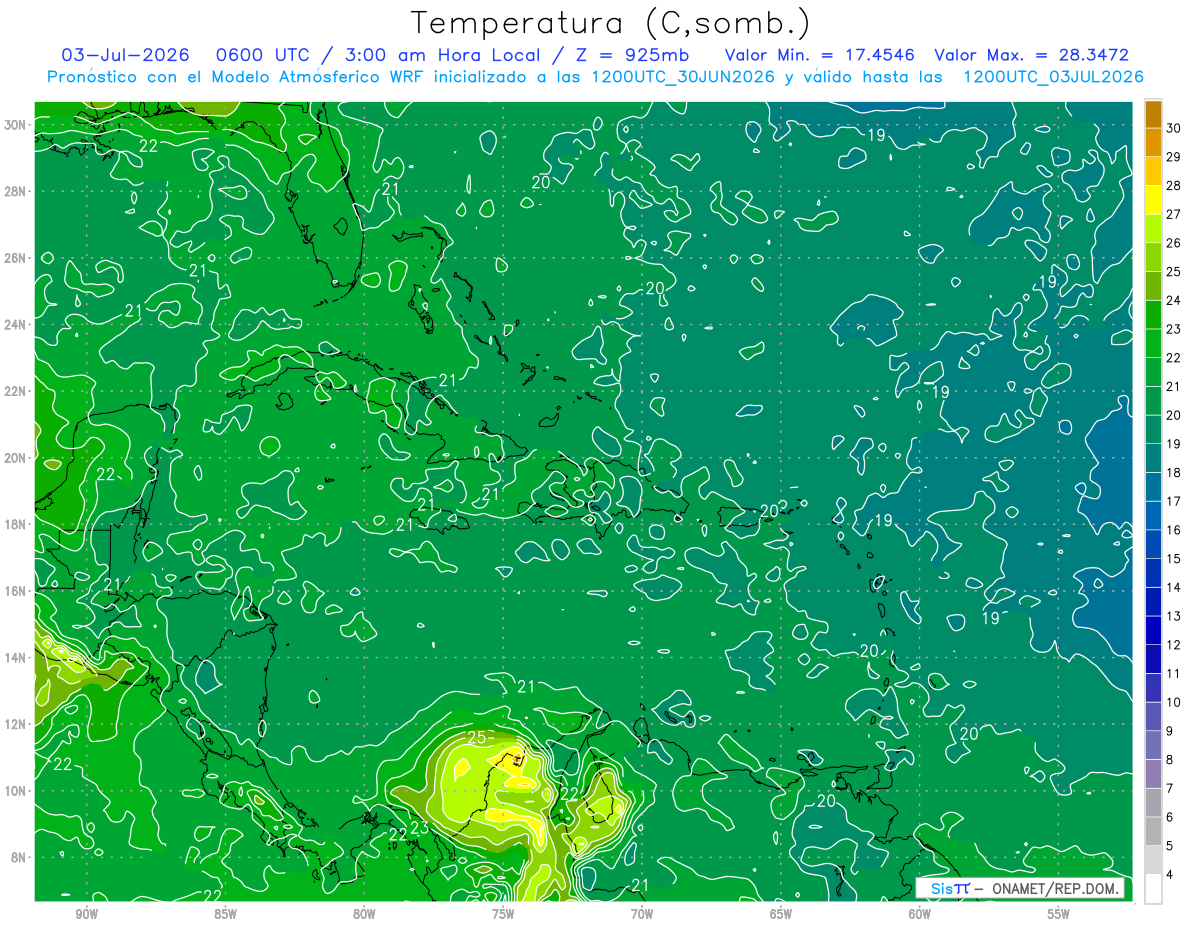Click the "5" value on the color legend
The height and width of the screenshot is (927, 1200).
(1171, 846)
